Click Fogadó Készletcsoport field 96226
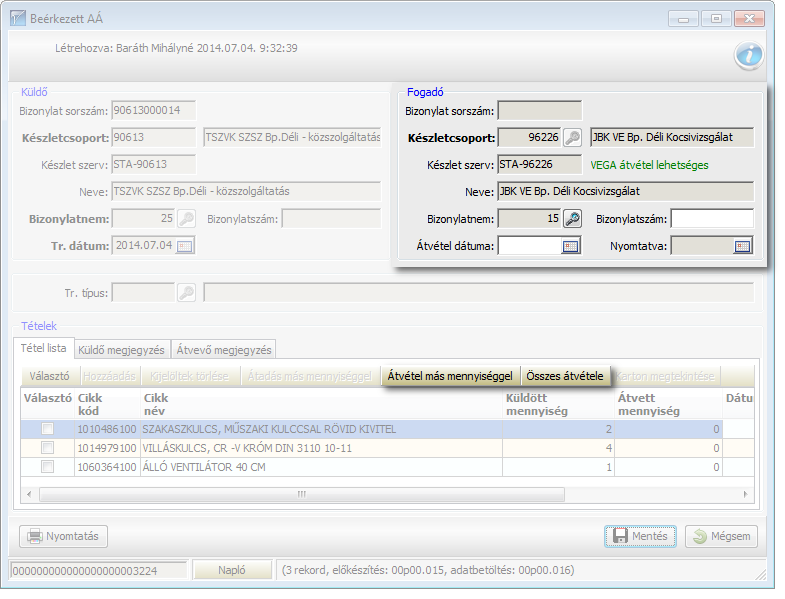The height and width of the screenshot is (599, 785). click(x=530, y=138)
